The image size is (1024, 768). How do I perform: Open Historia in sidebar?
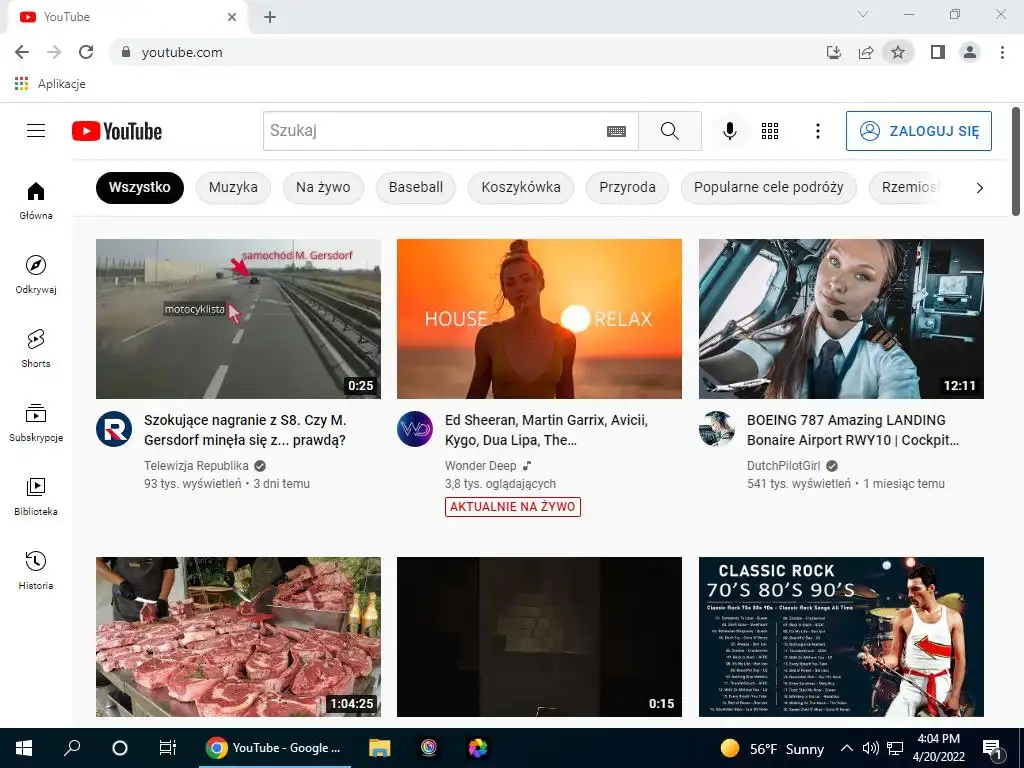point(36,571)
